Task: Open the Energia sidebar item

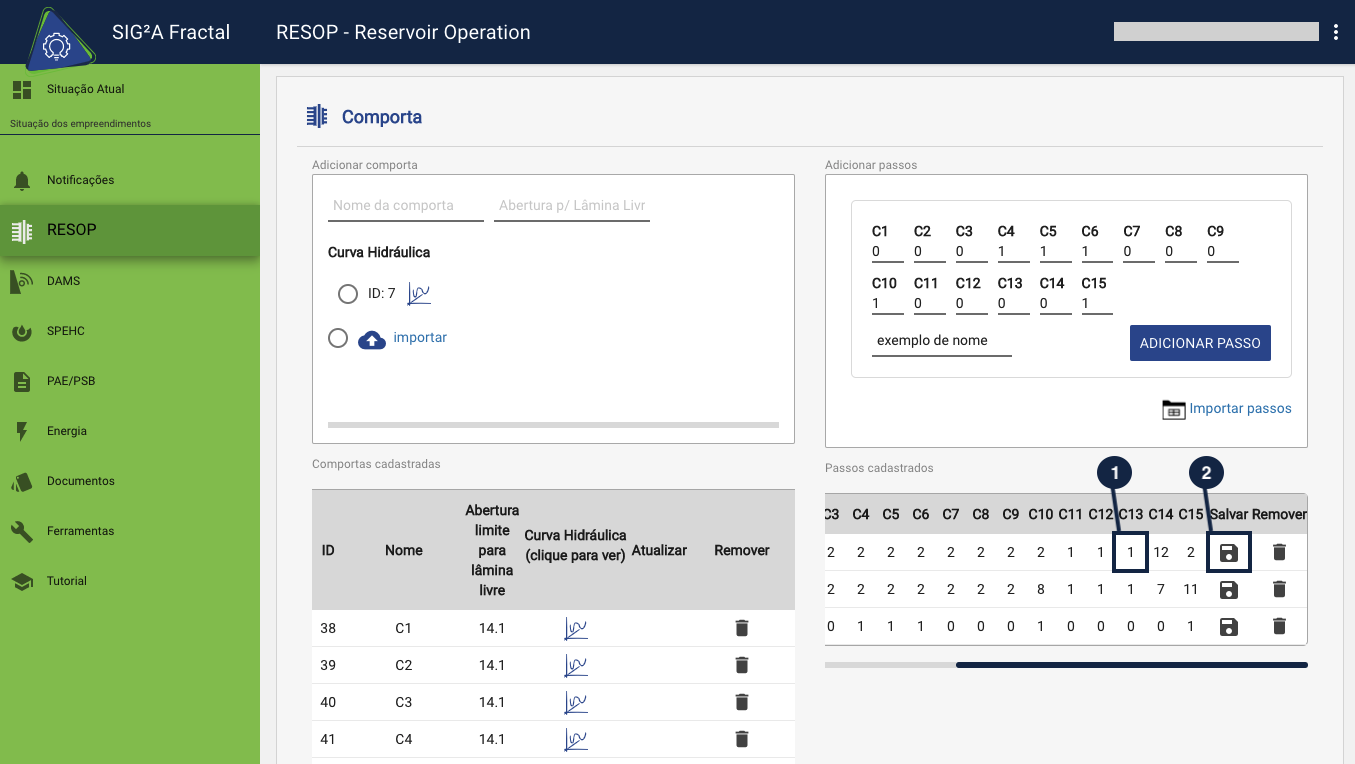Action: pos(67,431)
